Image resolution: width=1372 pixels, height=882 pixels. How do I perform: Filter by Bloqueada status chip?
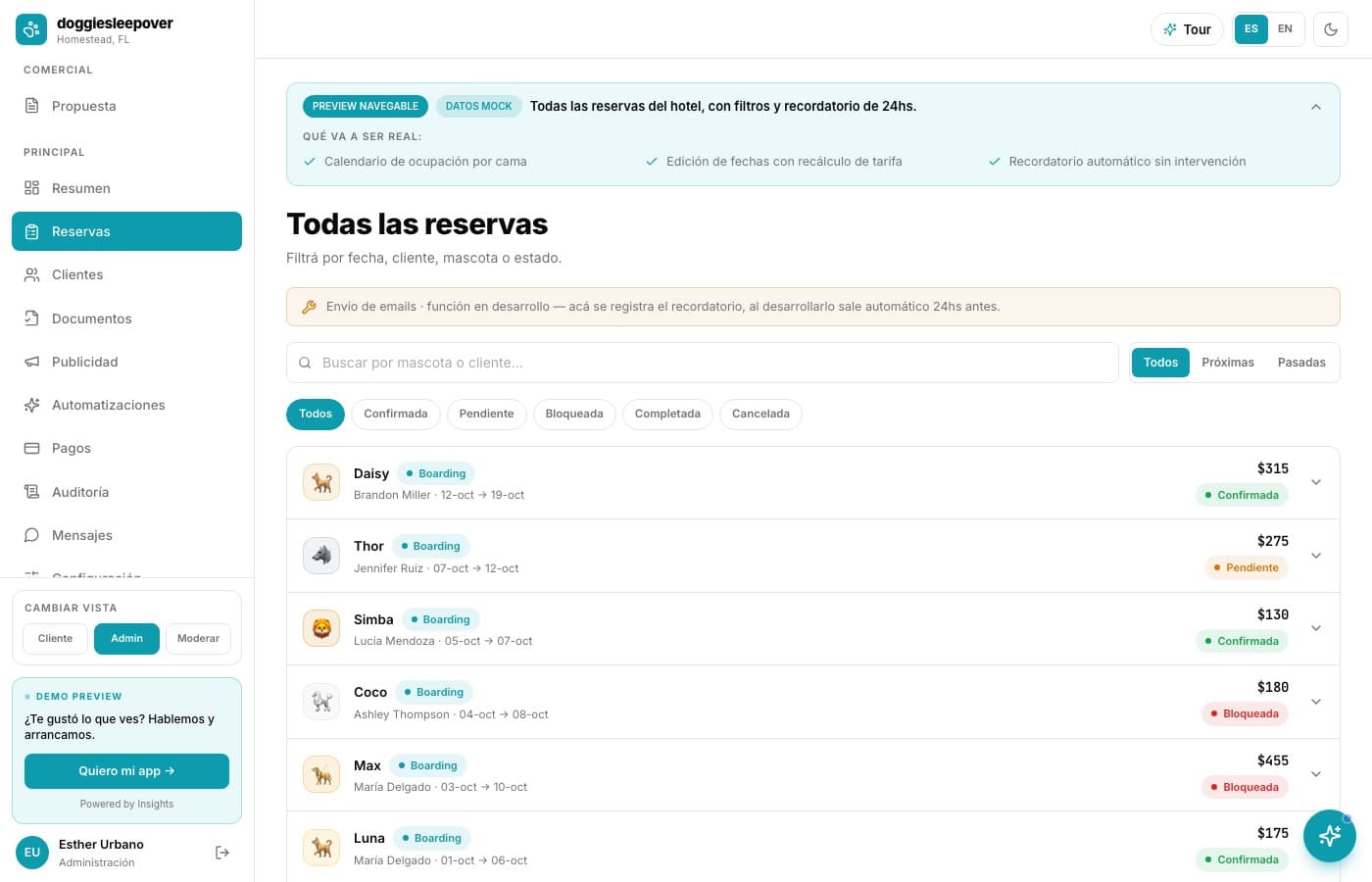(x=574, y=415)
